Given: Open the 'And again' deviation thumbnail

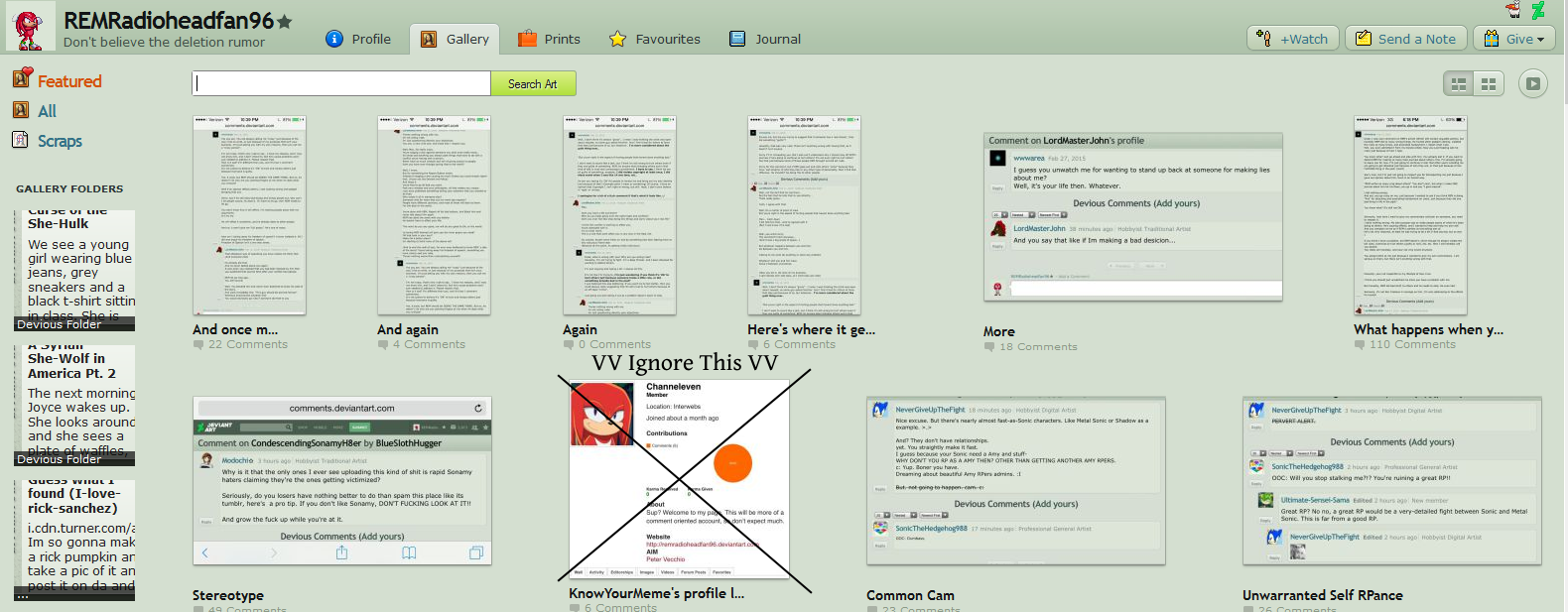Looking at the screenshot, I should [434, 215].
